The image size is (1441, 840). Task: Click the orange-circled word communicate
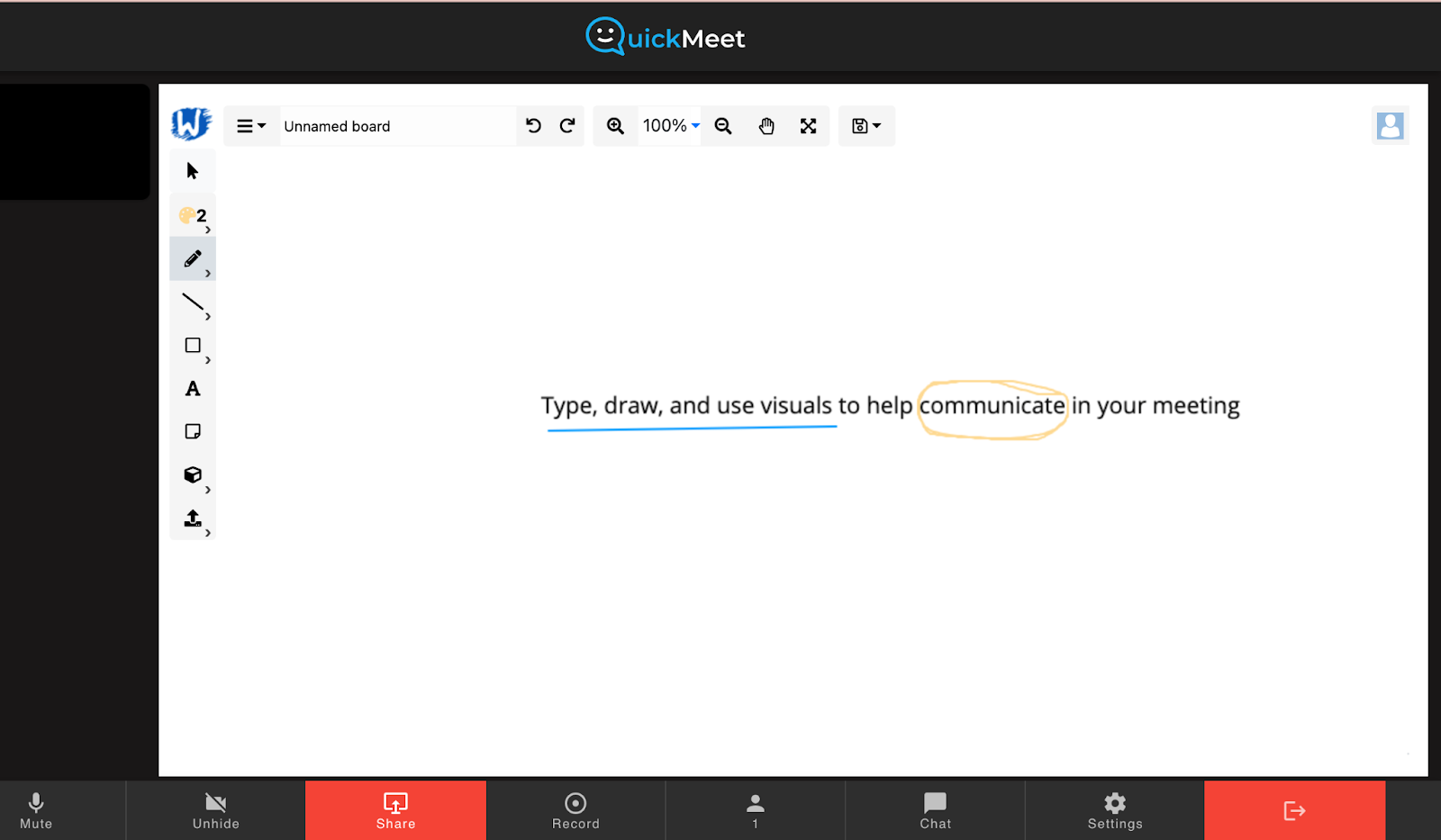point(992,406)
